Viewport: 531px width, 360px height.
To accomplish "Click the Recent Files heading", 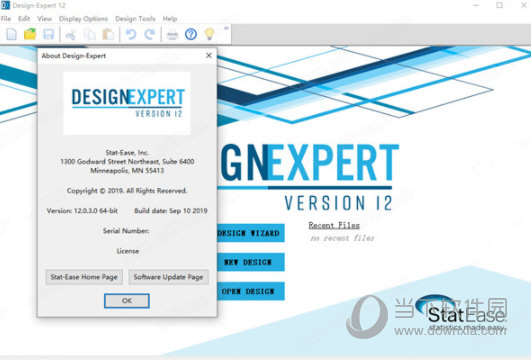I will (334, 225).
